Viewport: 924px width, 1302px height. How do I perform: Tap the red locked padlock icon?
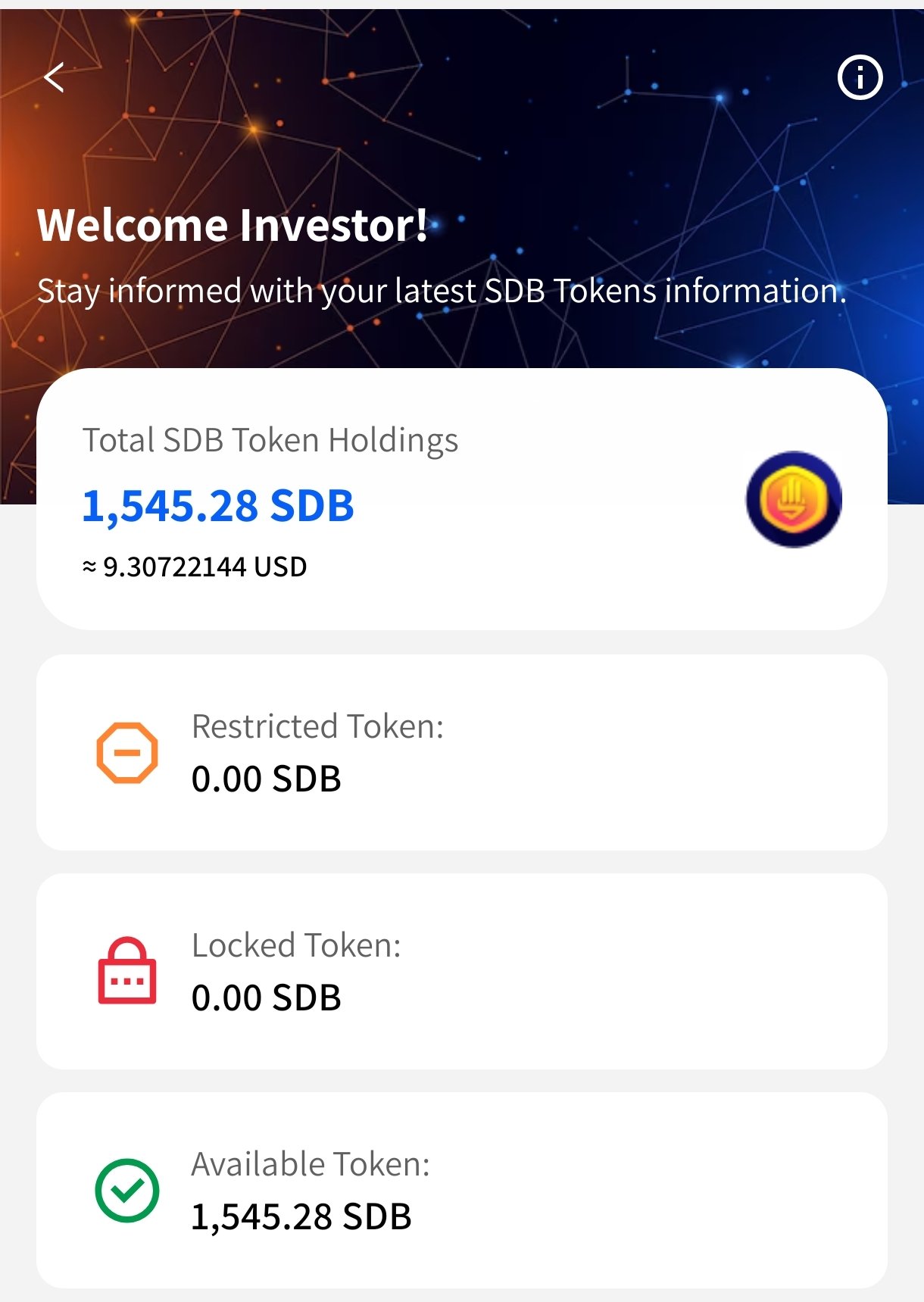(x=127, y=971)
